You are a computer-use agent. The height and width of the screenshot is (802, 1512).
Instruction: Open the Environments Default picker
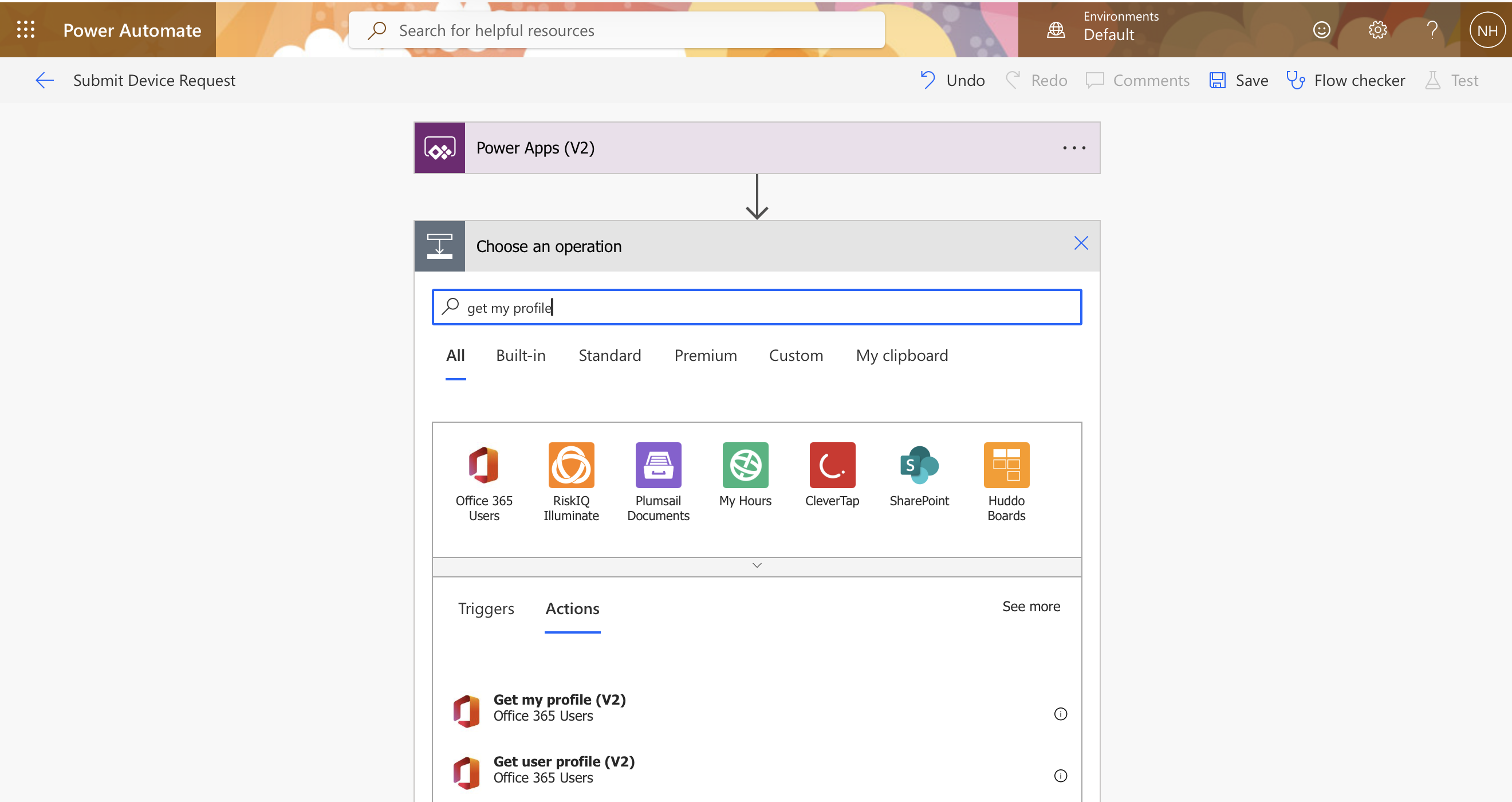[x=1120, y=26]
